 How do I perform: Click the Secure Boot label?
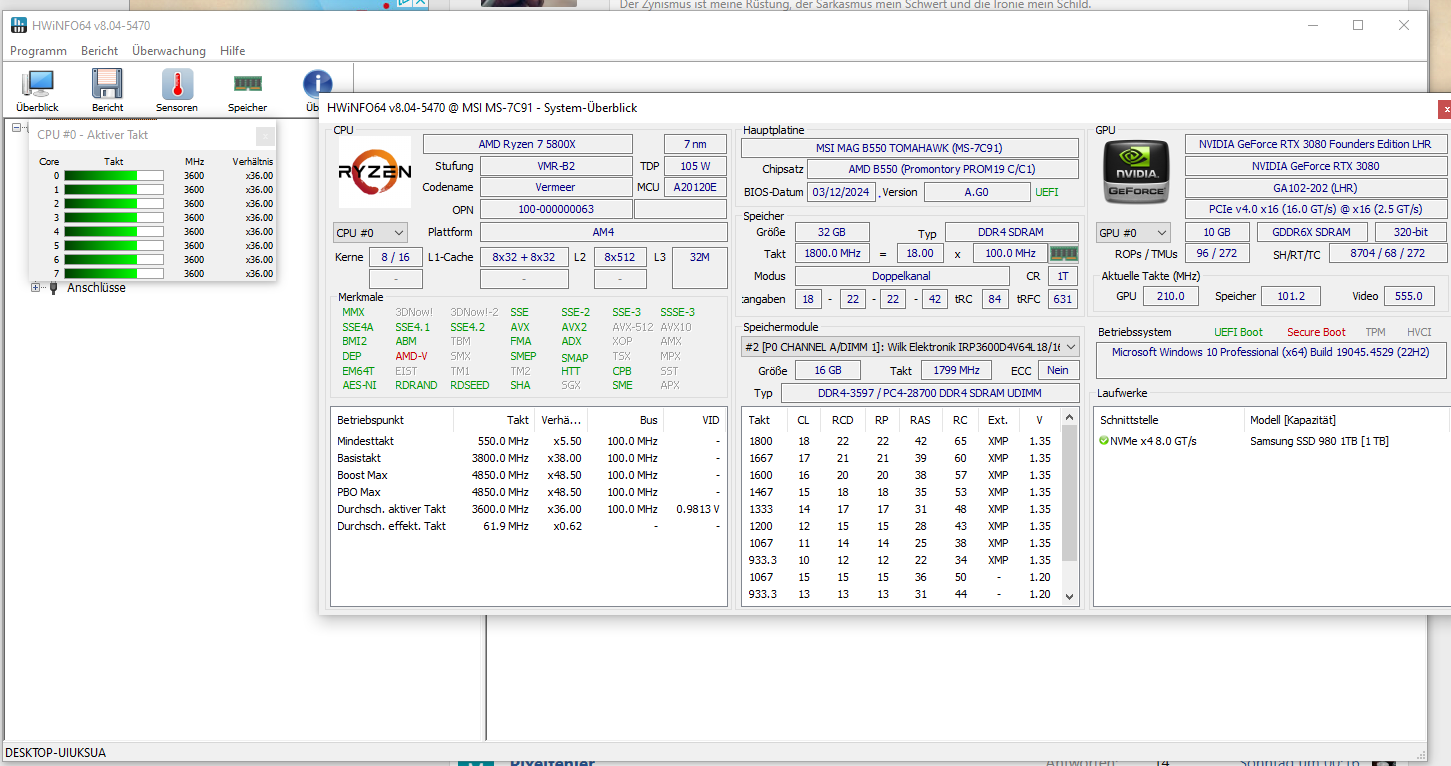pyautogui.click(x=1316, y=332)
